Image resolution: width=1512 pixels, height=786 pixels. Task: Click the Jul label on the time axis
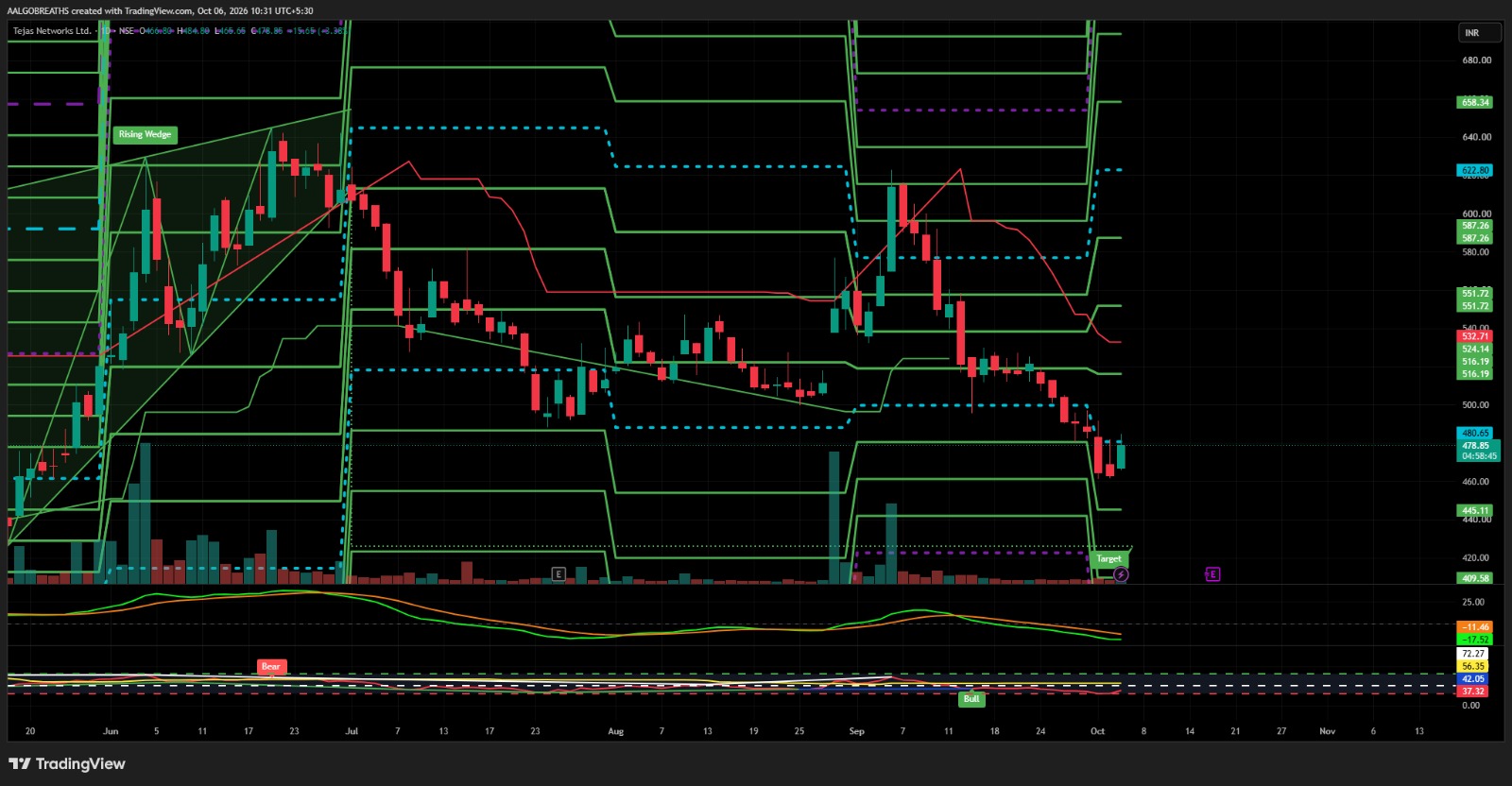point(352,731)
